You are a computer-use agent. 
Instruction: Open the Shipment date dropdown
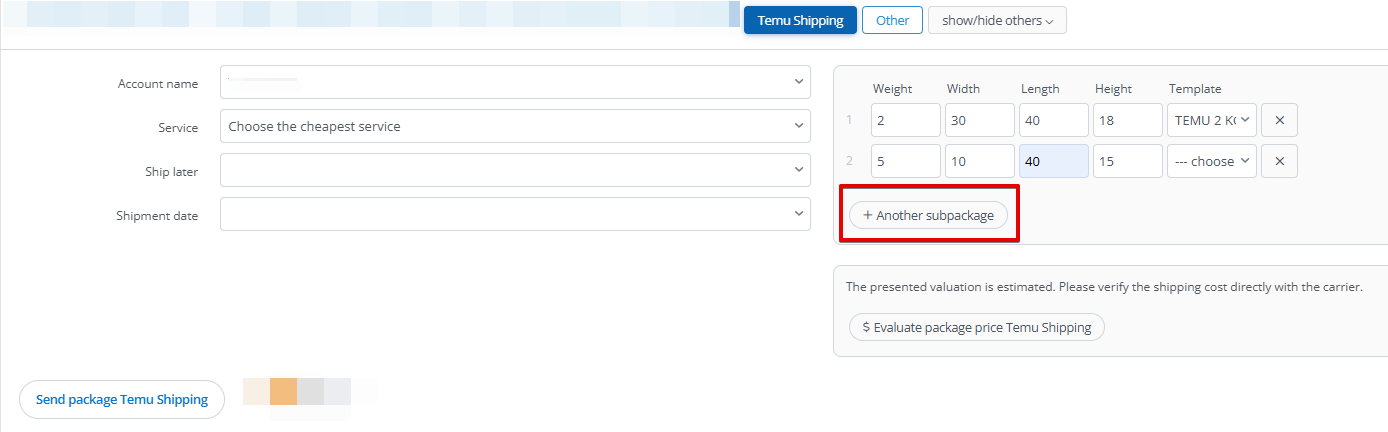pyautogui.click(x=515, y=214)
